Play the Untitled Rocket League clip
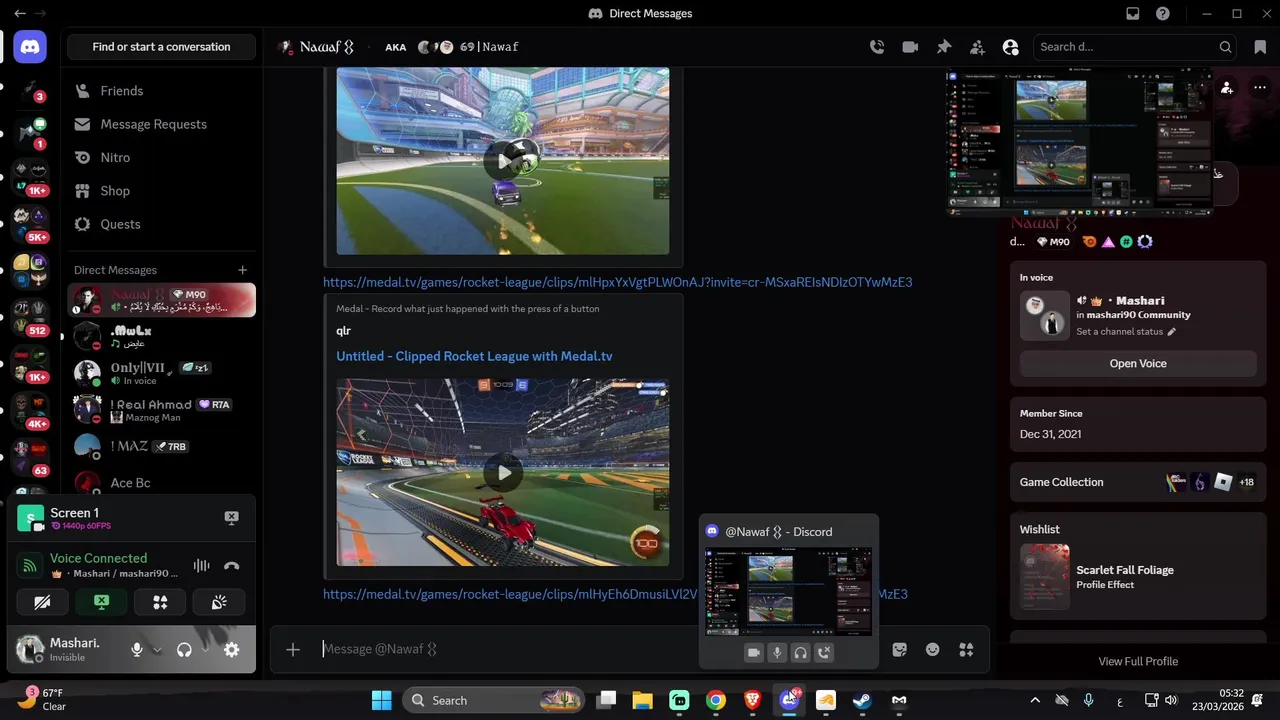This screenshot has height=720, width=1280. [x=502, y=472]
